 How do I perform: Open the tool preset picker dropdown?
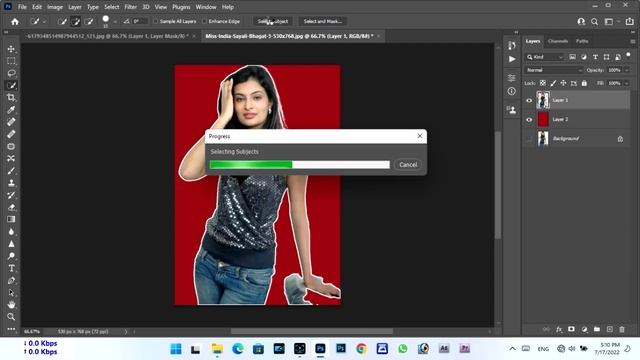point(44,22)
